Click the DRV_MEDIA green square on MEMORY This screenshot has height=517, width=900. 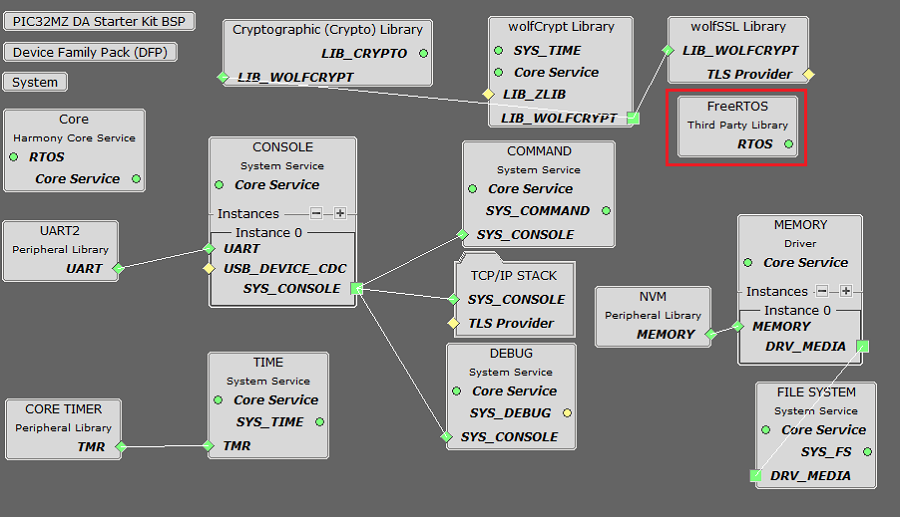point(863,346)
